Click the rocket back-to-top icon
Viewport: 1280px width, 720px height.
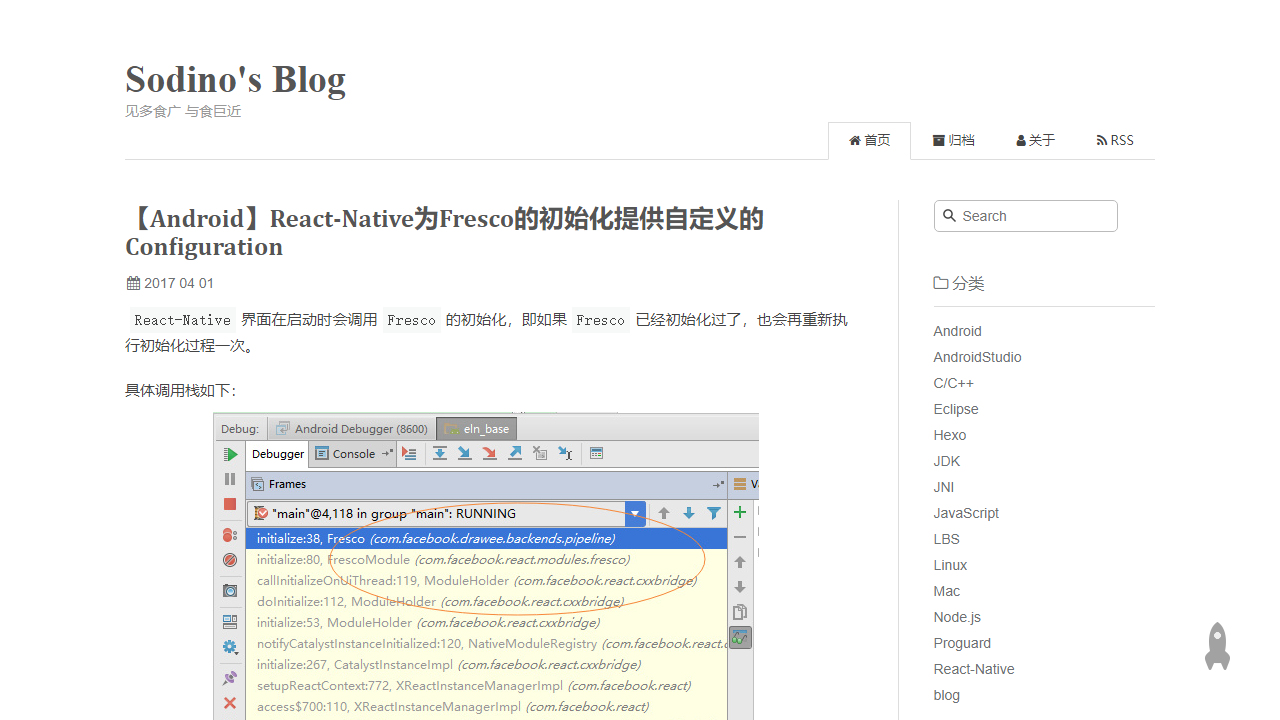tap(1217, 647)
